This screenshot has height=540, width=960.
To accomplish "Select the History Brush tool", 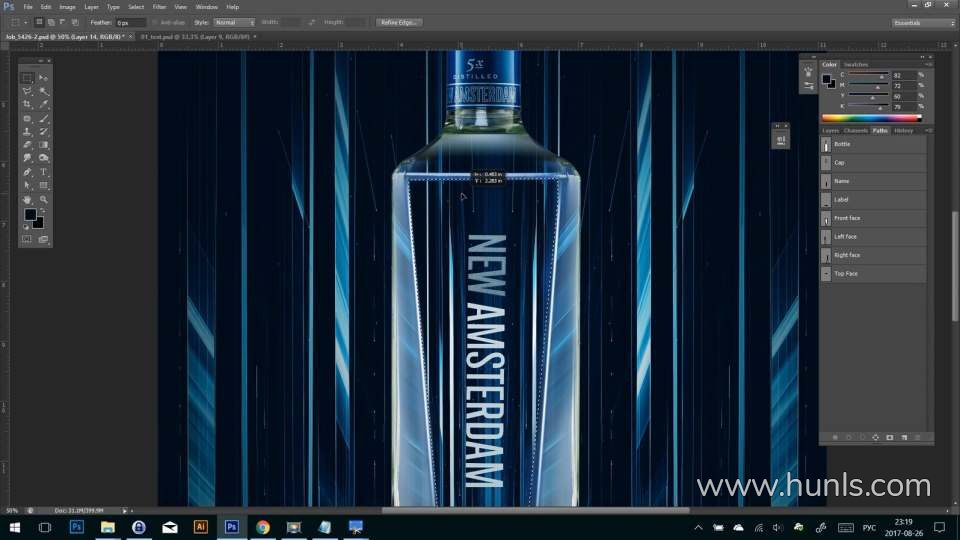I will coord(43,132).
